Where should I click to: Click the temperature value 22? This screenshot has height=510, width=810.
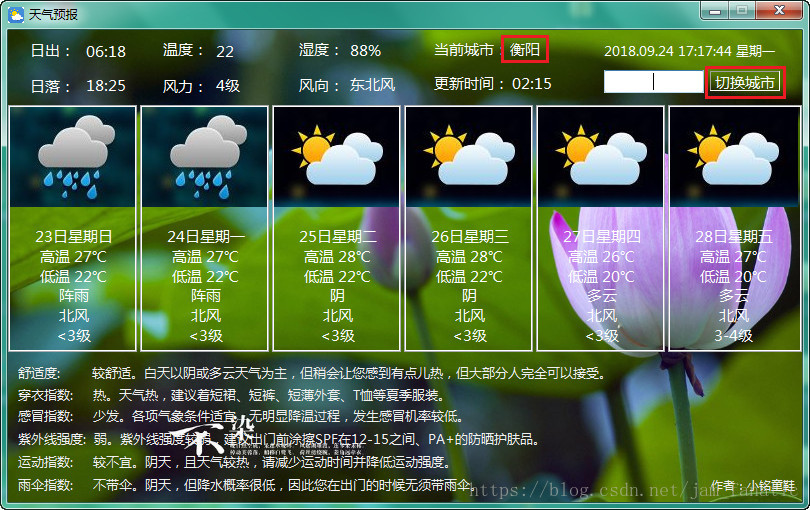pyautogui.click(x=225, y=51)
